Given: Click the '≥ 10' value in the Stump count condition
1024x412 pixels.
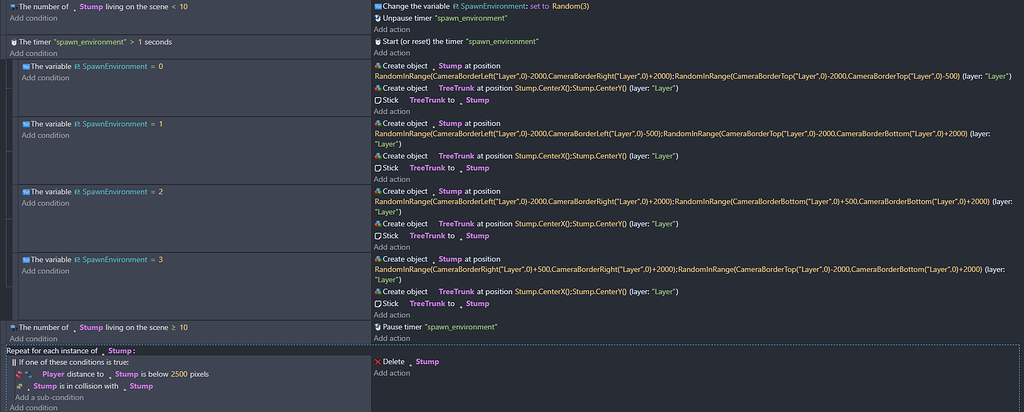Looking at the screenshot, I should 184,327.
